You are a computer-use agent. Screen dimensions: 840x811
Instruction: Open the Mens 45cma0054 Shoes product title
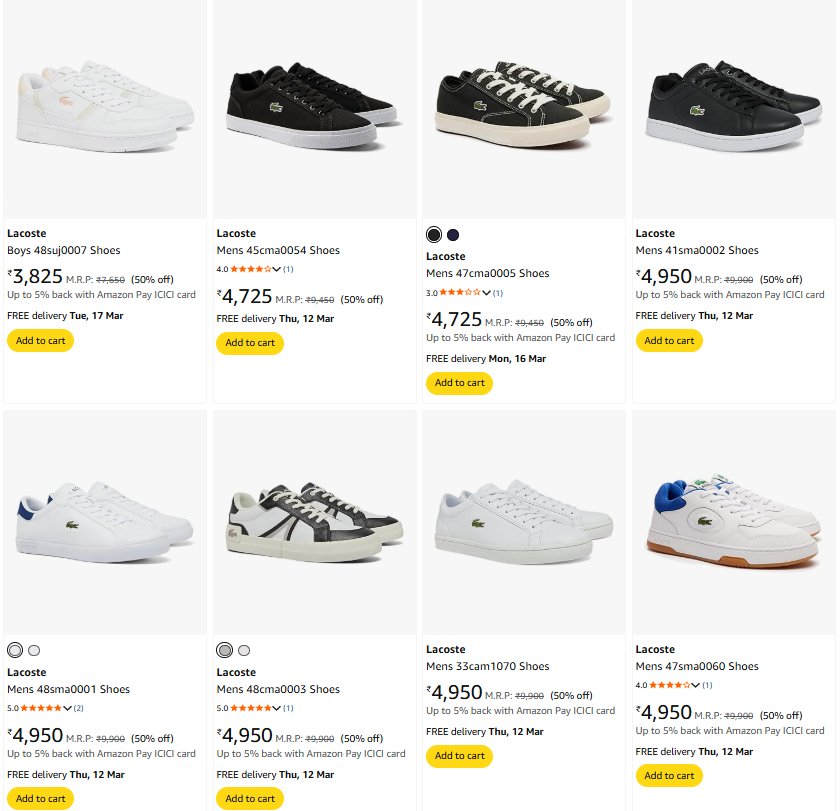278,250
